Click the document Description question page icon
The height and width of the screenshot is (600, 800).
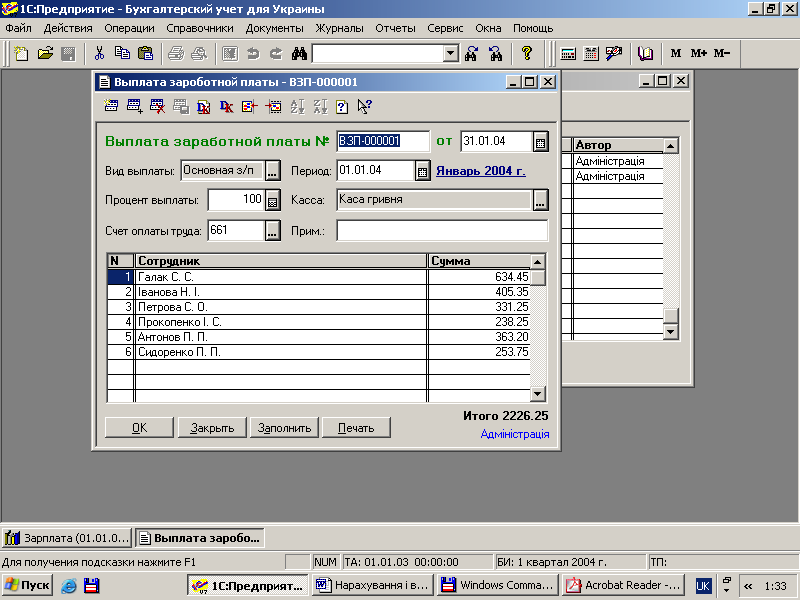click(x=342, y=106)
